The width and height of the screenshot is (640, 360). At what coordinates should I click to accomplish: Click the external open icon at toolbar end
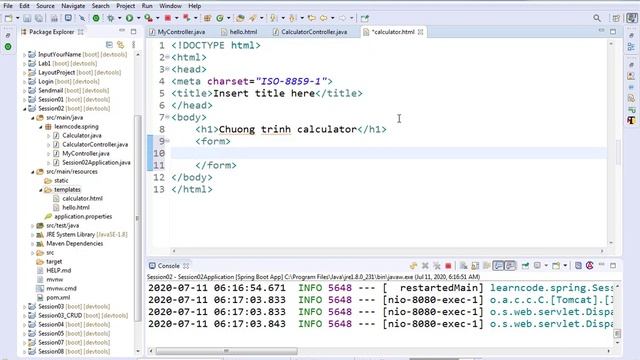pyautogui.click(x=364, y=18)
